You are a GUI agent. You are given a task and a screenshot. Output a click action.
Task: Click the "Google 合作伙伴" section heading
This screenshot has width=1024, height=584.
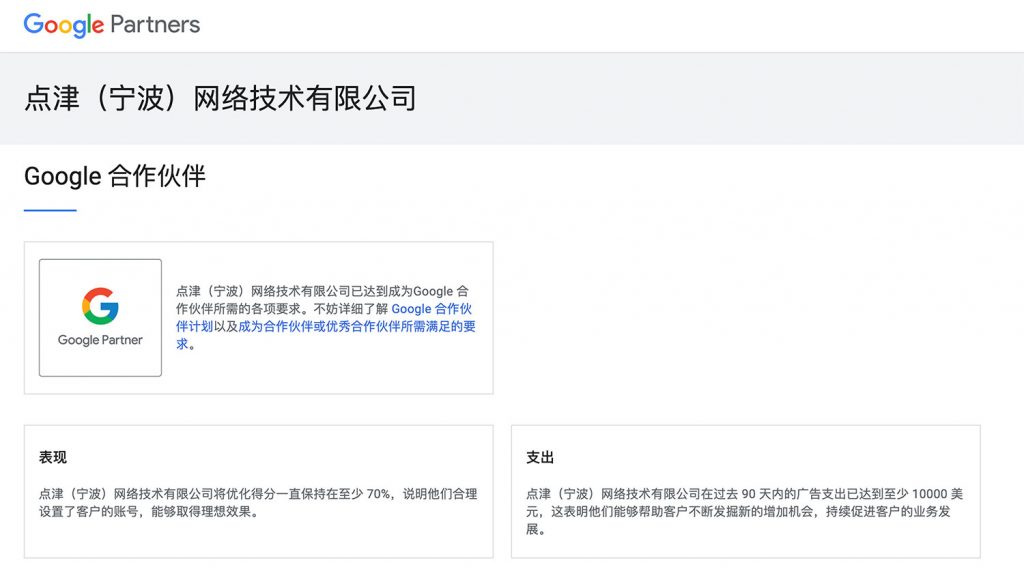[x=115, y=177]
